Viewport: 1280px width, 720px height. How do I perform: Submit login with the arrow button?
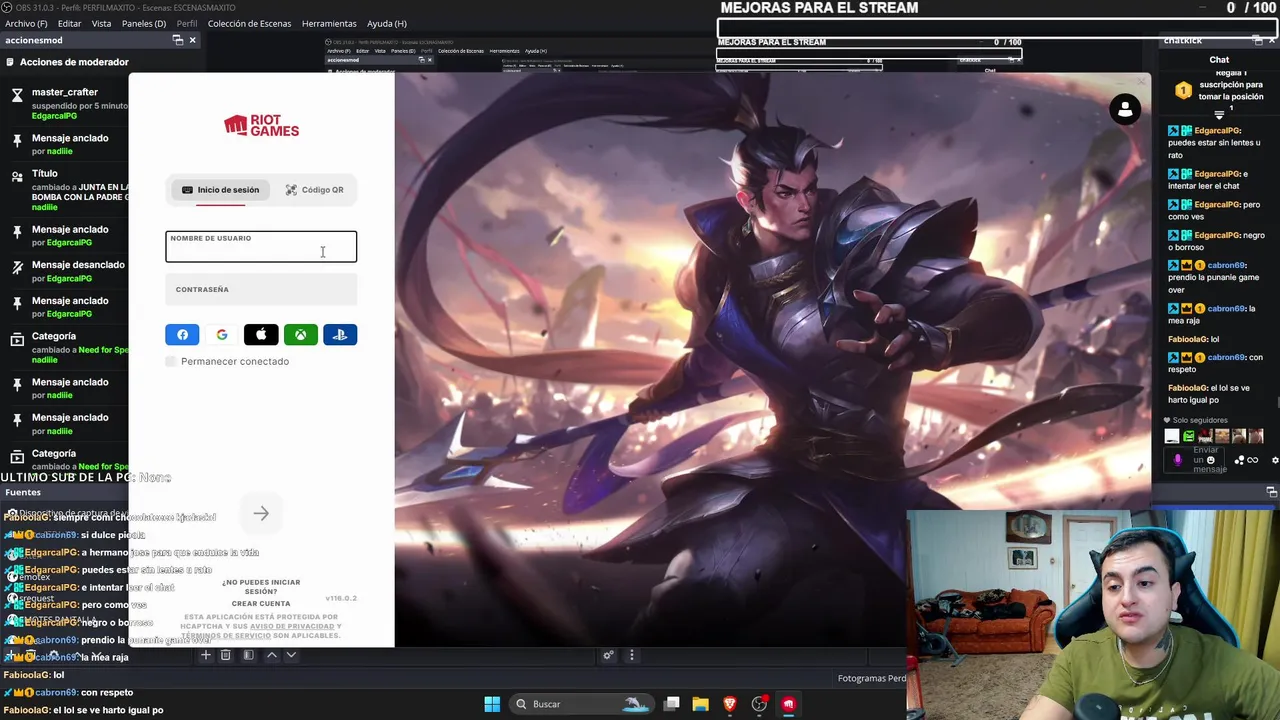tap(261, 514)
